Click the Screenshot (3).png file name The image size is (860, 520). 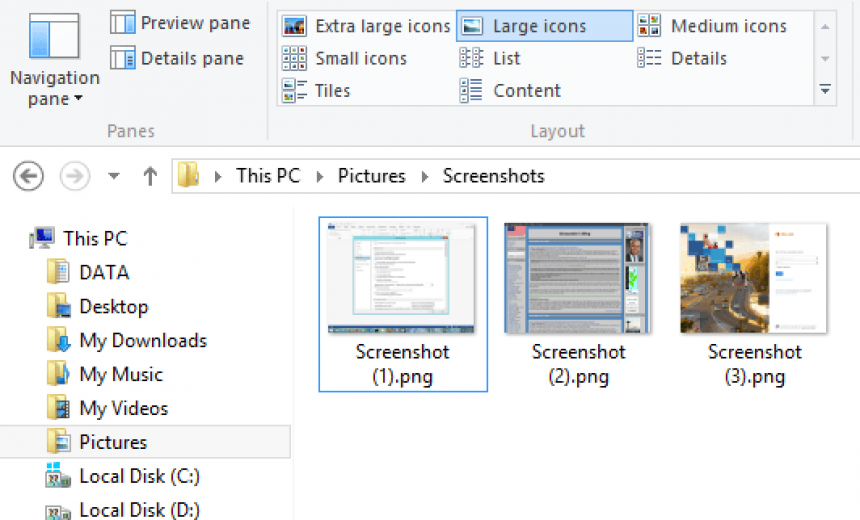click(x=755, y=364)
